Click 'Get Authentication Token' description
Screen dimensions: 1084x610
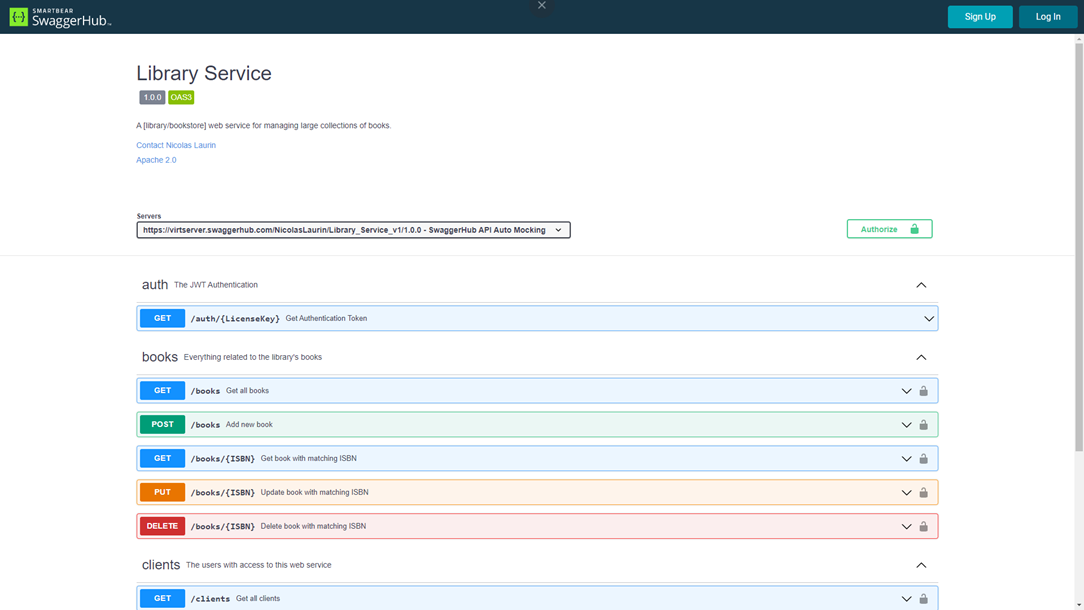click(x=326, y=318)
